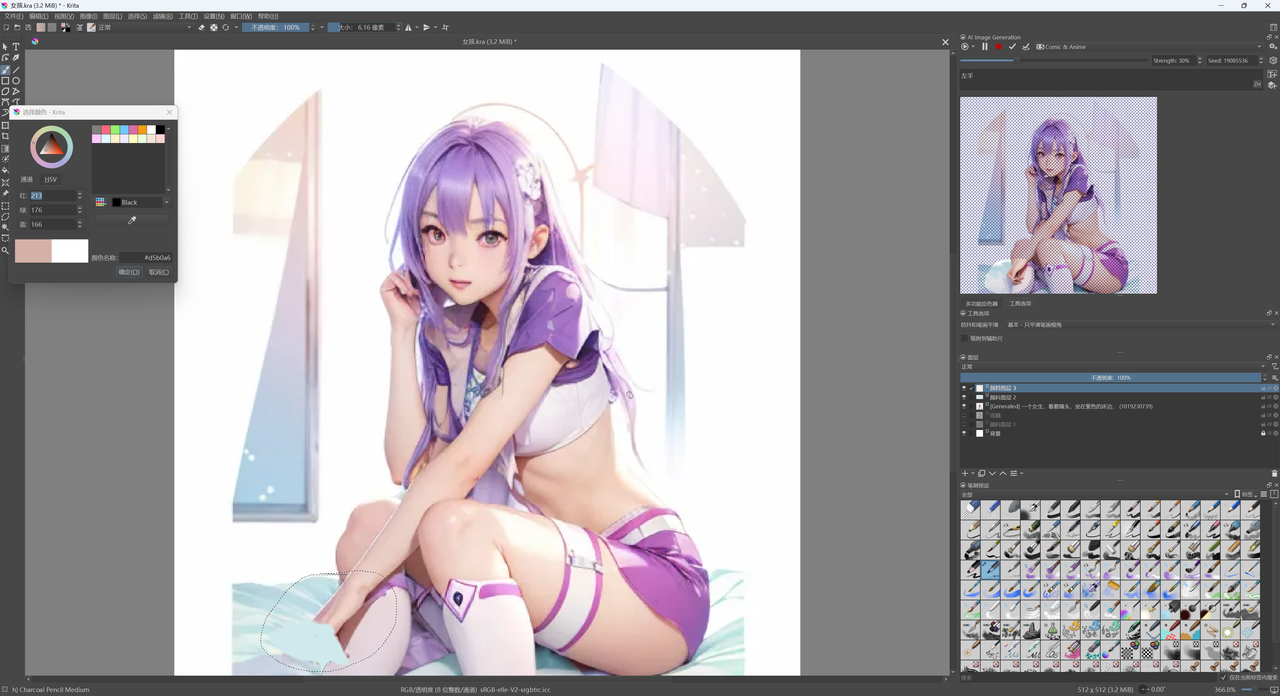Open the Comic & Anime style dropdown
This screenshot has height=696, width=1280.
1150,47
